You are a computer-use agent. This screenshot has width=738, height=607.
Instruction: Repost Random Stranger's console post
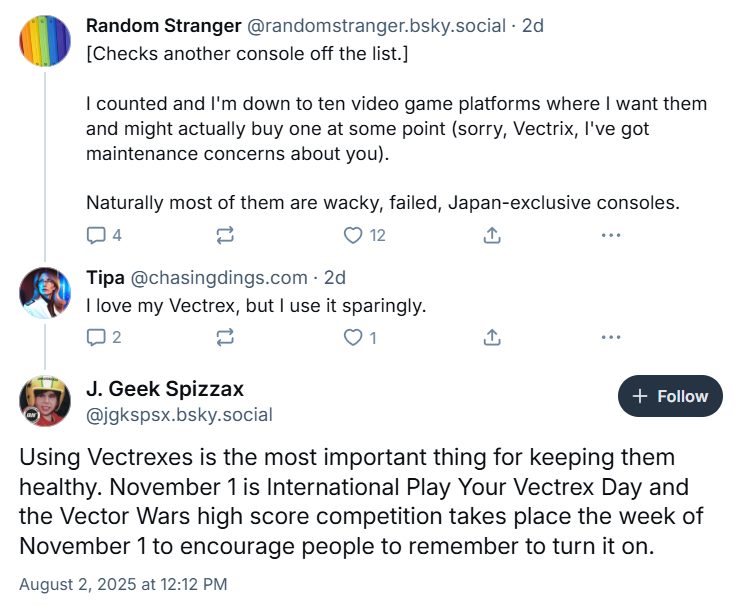pos(225,236)
